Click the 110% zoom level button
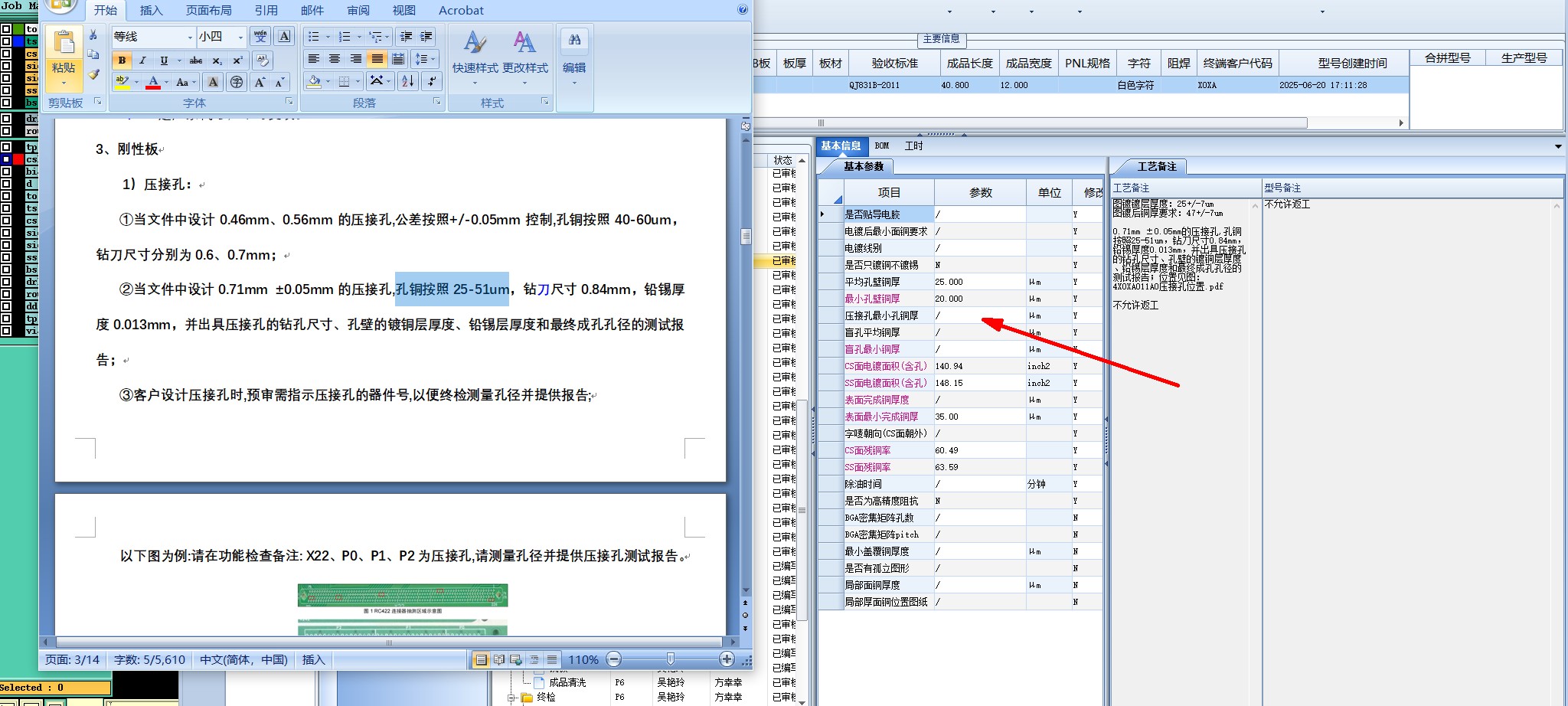 (x=583, y=659)
